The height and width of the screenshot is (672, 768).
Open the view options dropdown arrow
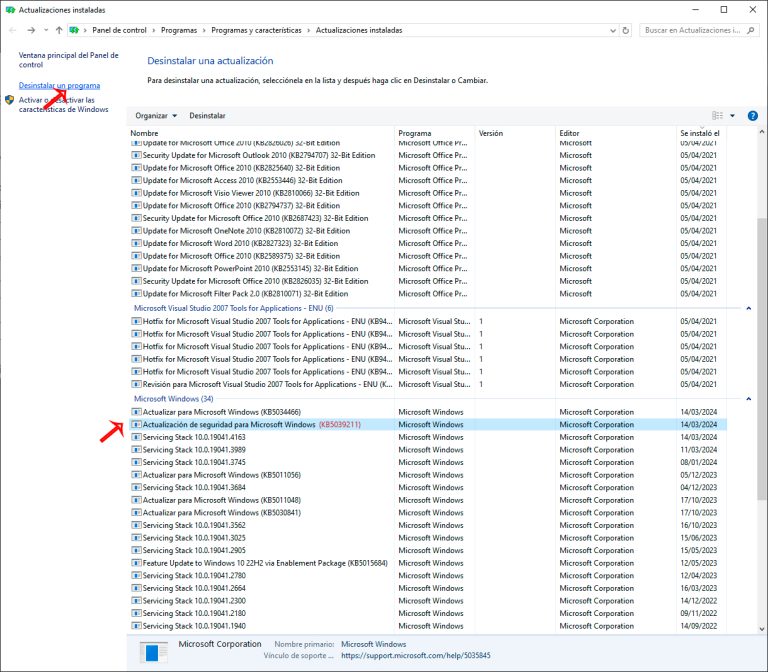coord(732,116)
